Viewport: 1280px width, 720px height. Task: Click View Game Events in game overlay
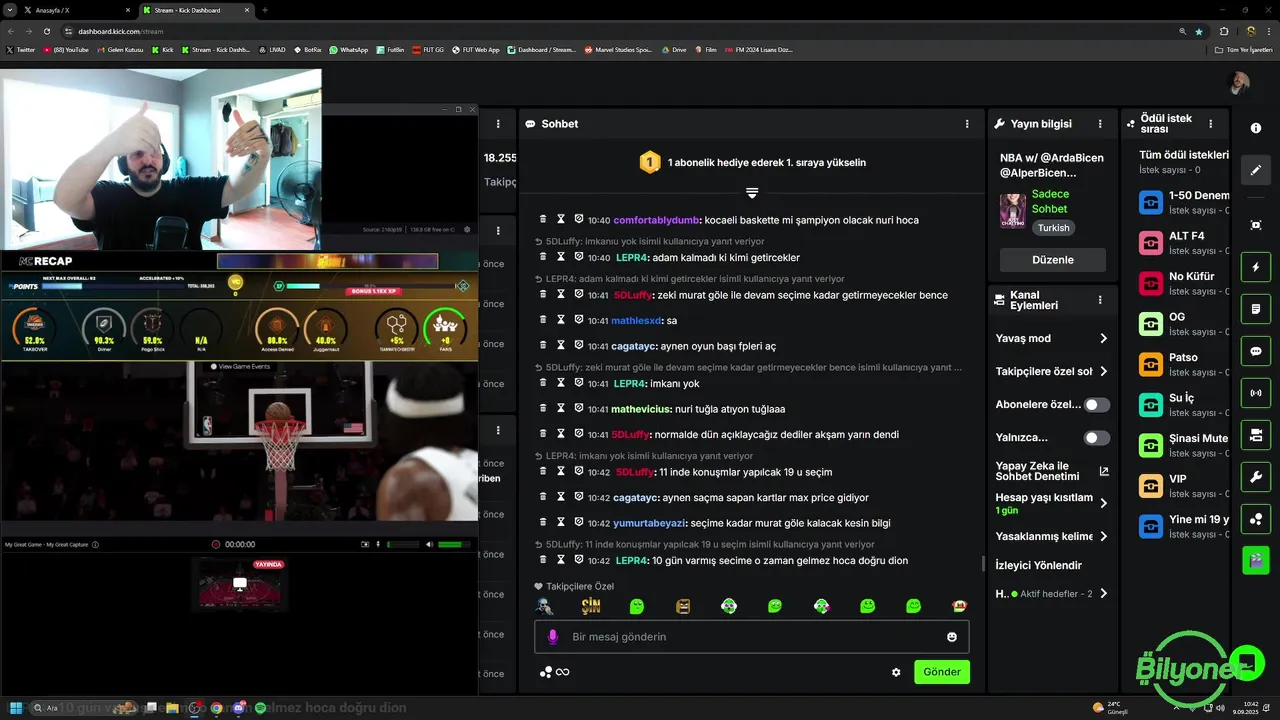click(240, 367)
